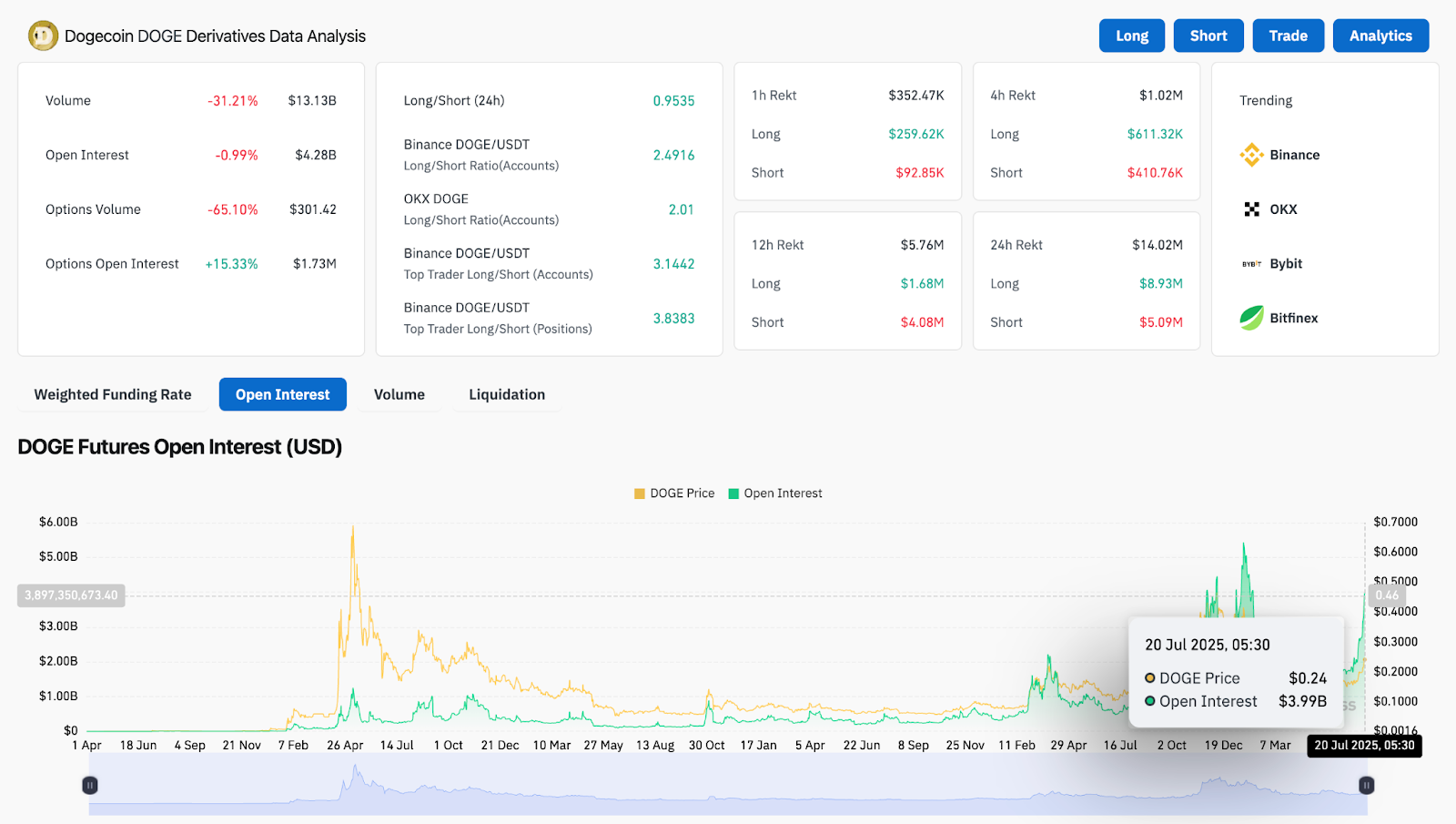Toggle Open Interest legend series

pyautogui.click(x=775, y=493)
